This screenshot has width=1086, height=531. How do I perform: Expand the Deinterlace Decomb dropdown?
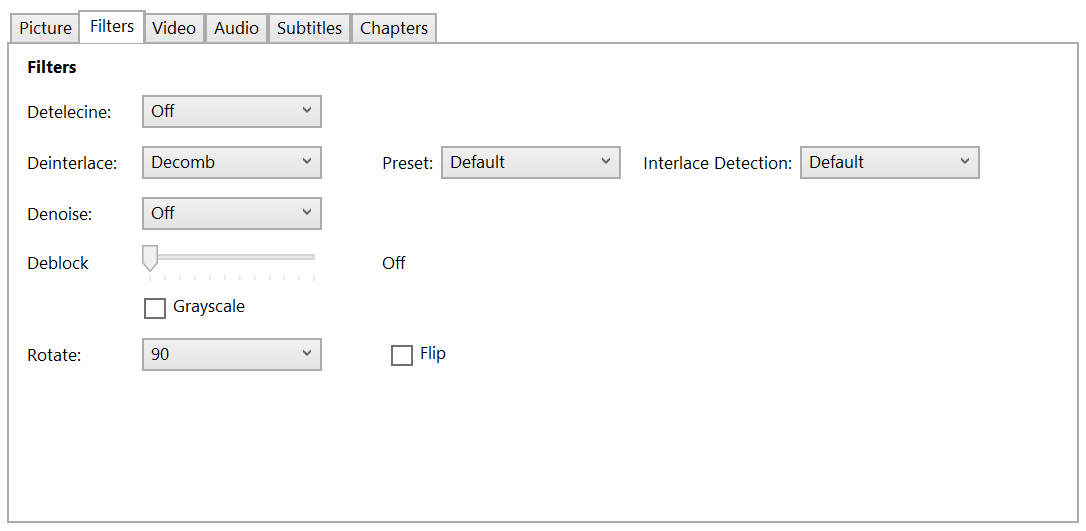tap(232, 163)
